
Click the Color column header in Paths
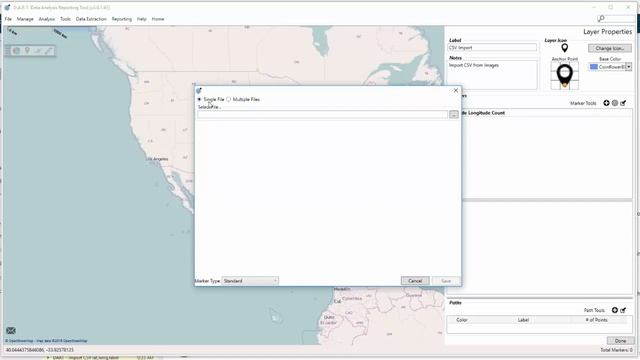[x=462, y=320]
